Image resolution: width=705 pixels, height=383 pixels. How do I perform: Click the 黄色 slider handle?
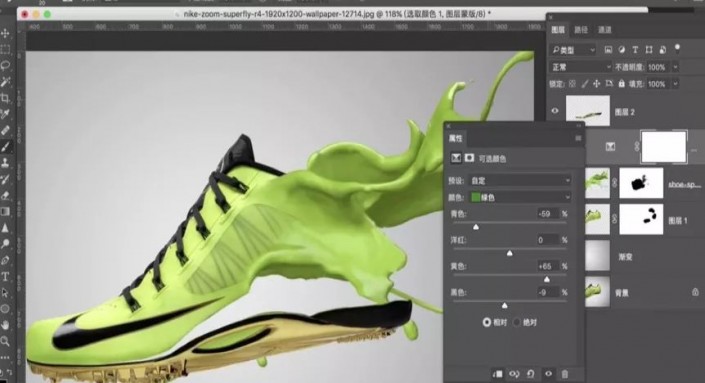546,279
